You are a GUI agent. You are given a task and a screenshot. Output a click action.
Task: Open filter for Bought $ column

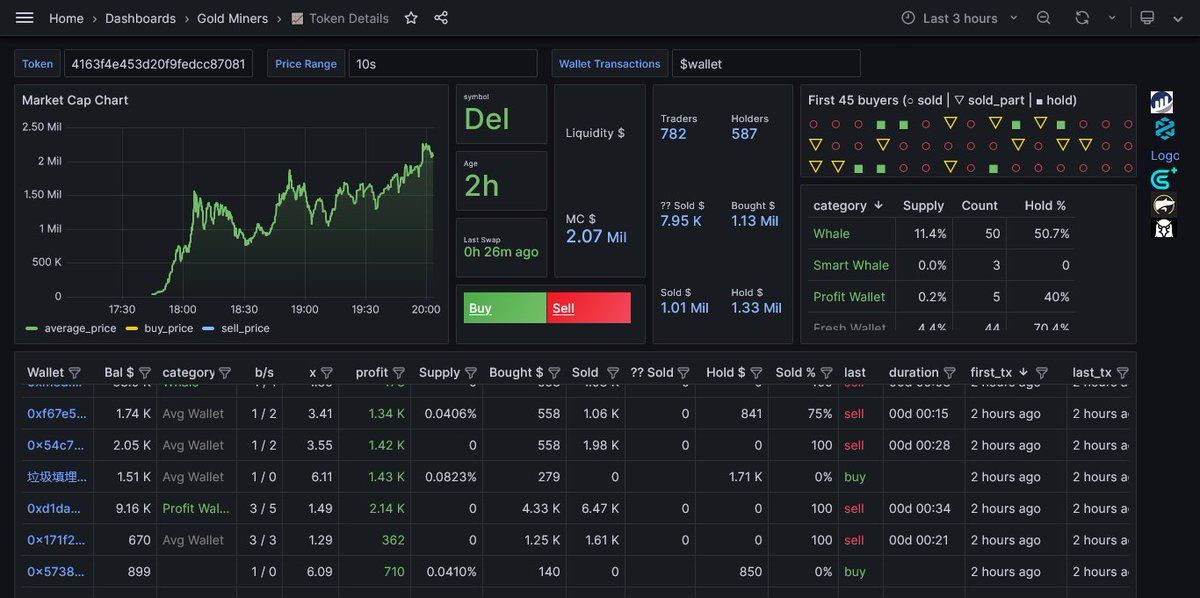tap(554, 373)
